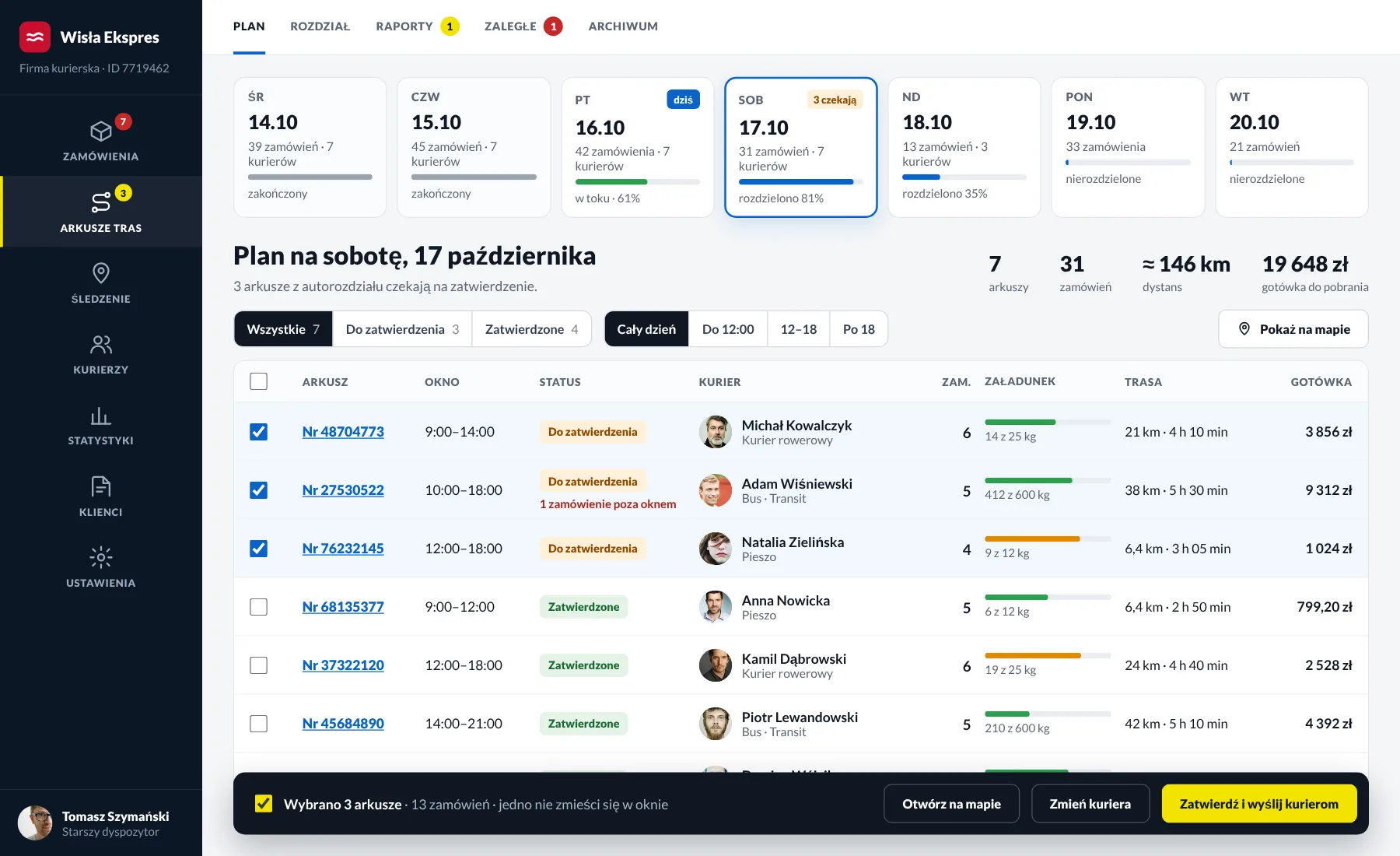Click Tomasz Szymański profile avatar
The image size is (1400, 856).
coord(35,823)
